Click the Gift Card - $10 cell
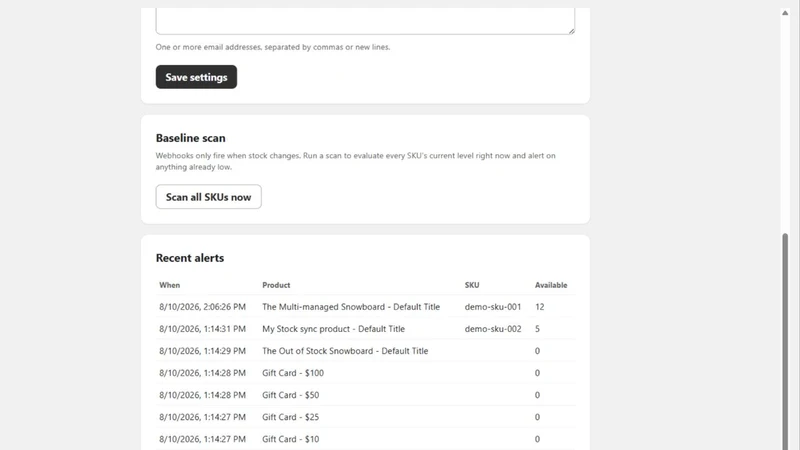The height and width of the screenshot is (450, 800). [291, 439]
